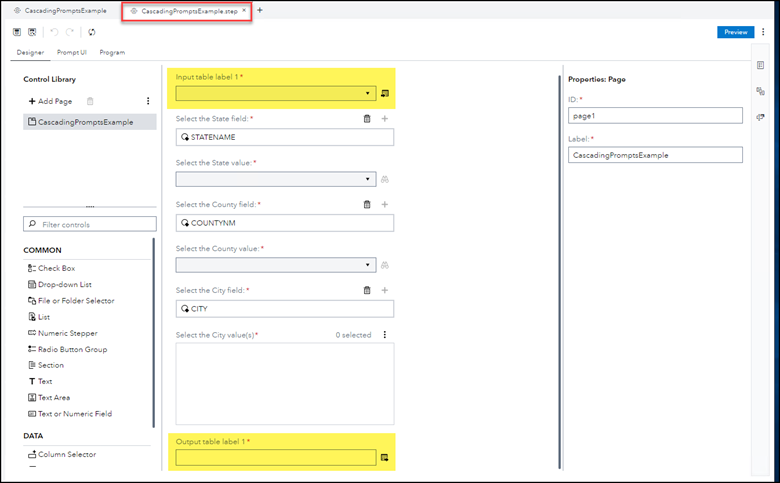
Task: Select the STATENAME column entry
Action: click(285, 137)
